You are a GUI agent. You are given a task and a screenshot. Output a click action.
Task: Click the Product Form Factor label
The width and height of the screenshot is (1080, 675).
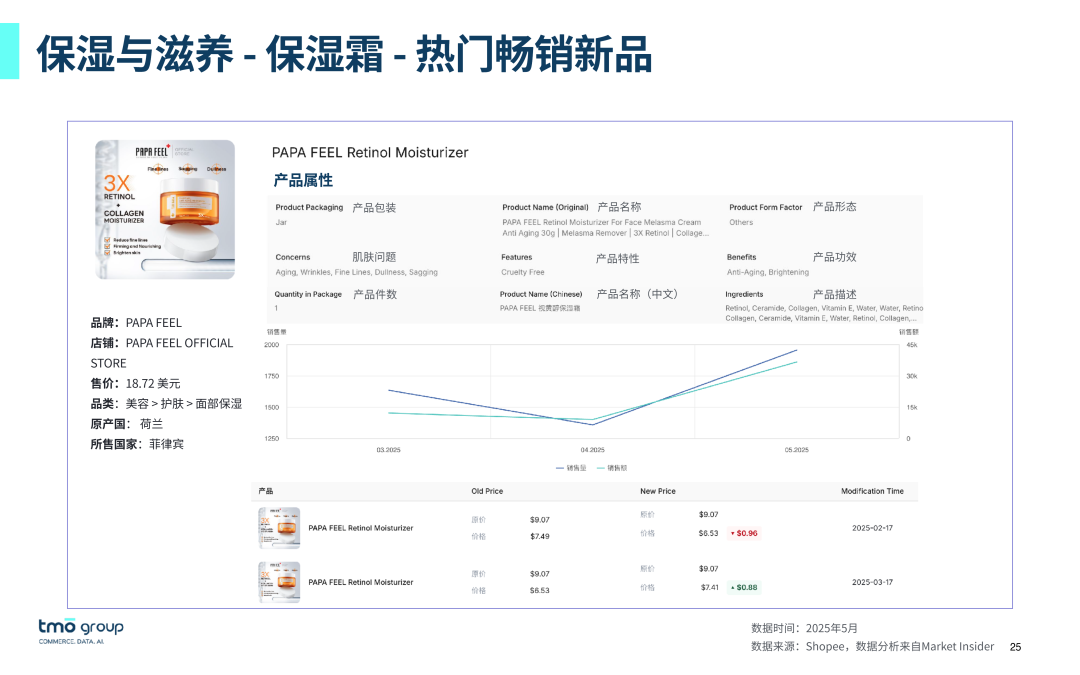766,207
